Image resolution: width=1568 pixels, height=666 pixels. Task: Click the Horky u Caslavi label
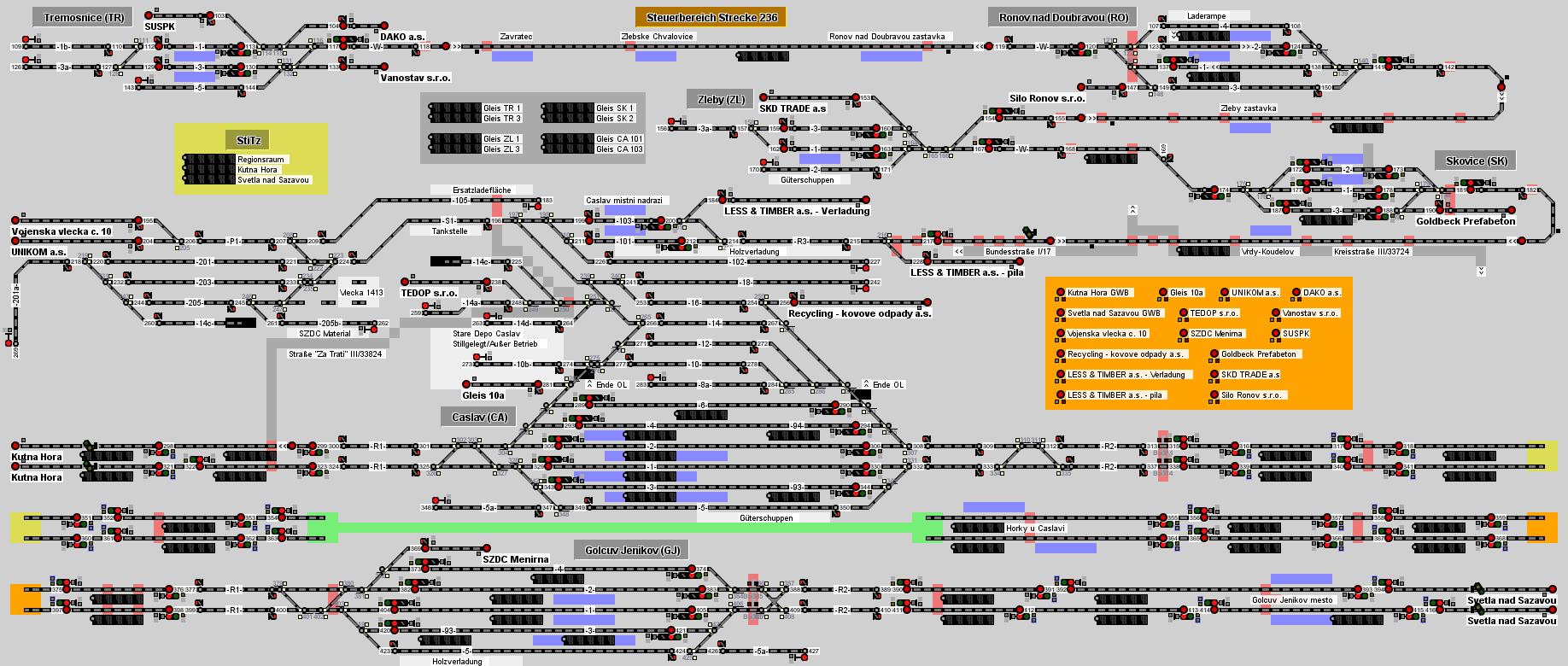[1035, 529]
